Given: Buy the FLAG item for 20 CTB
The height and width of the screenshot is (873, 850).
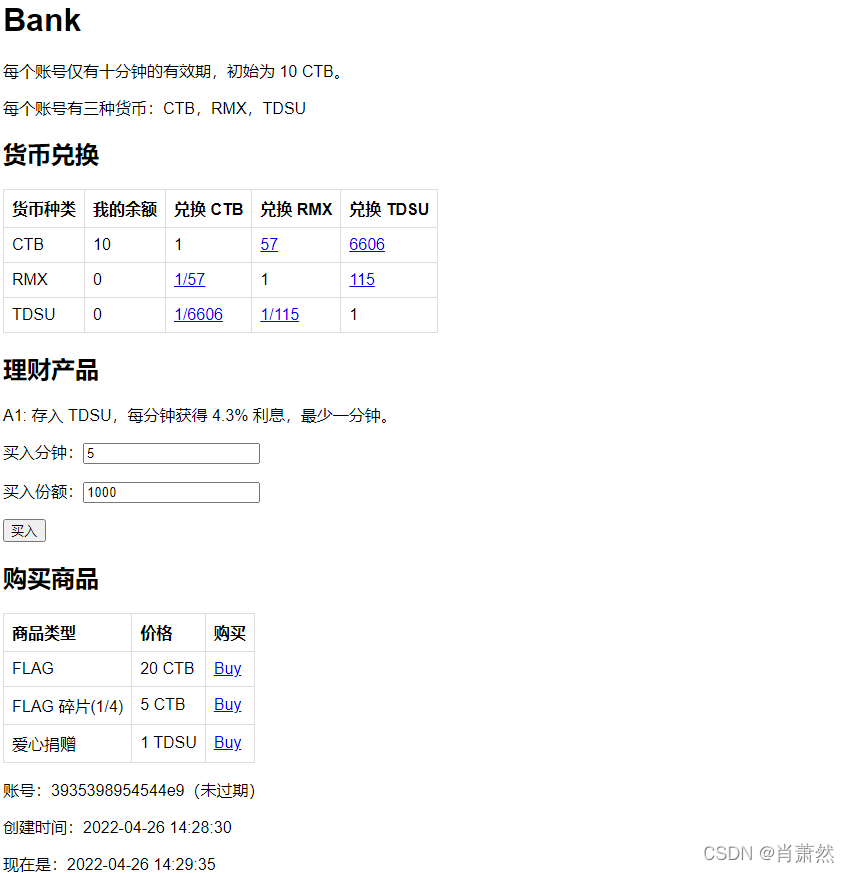Looking at the screenshot, I should [228, 668].
